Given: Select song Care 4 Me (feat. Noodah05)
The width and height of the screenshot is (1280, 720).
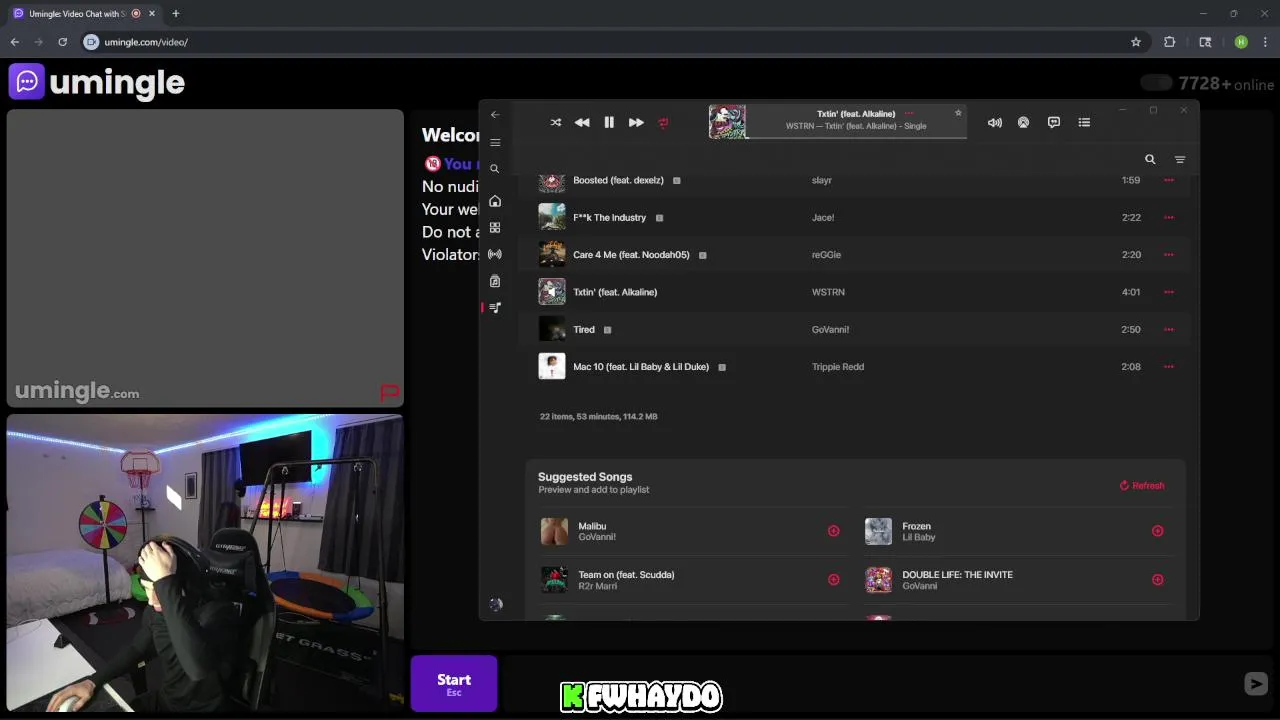Looking at the screenshot, I should pos(631,255).
